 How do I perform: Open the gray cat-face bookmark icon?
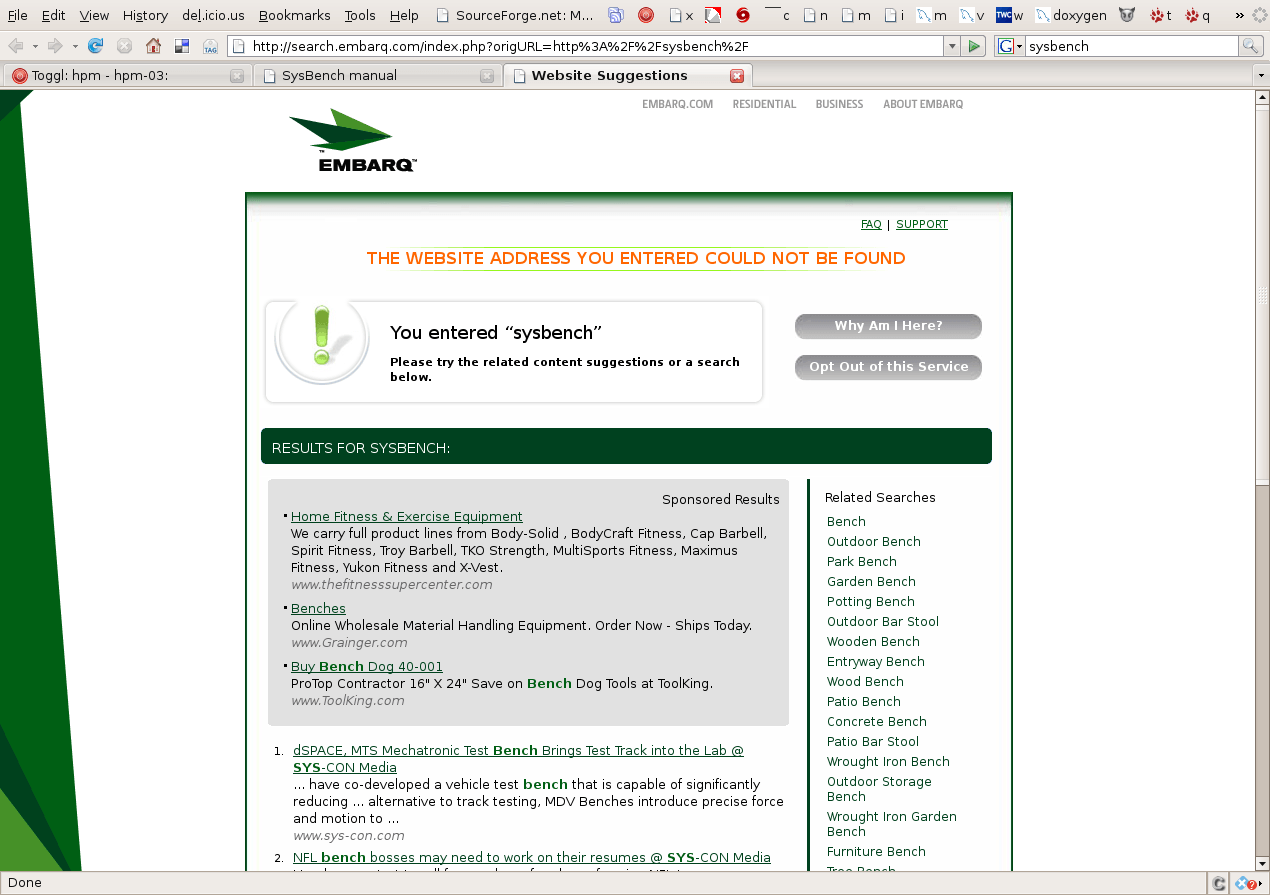(x=1127, y=15)
